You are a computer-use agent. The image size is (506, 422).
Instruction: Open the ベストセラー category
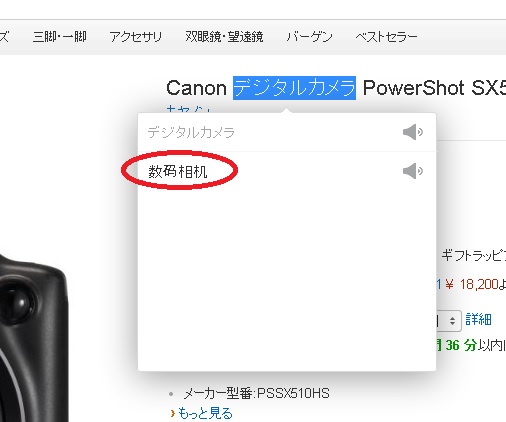(386, 36)
